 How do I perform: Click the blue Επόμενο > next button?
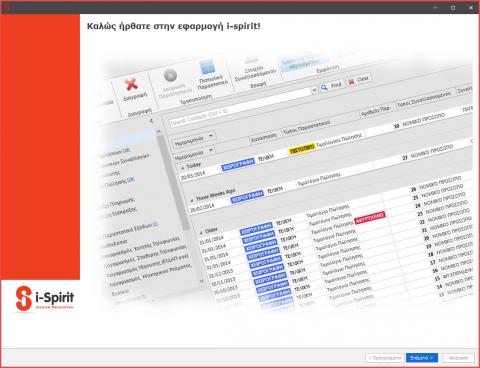coord(421,358)
